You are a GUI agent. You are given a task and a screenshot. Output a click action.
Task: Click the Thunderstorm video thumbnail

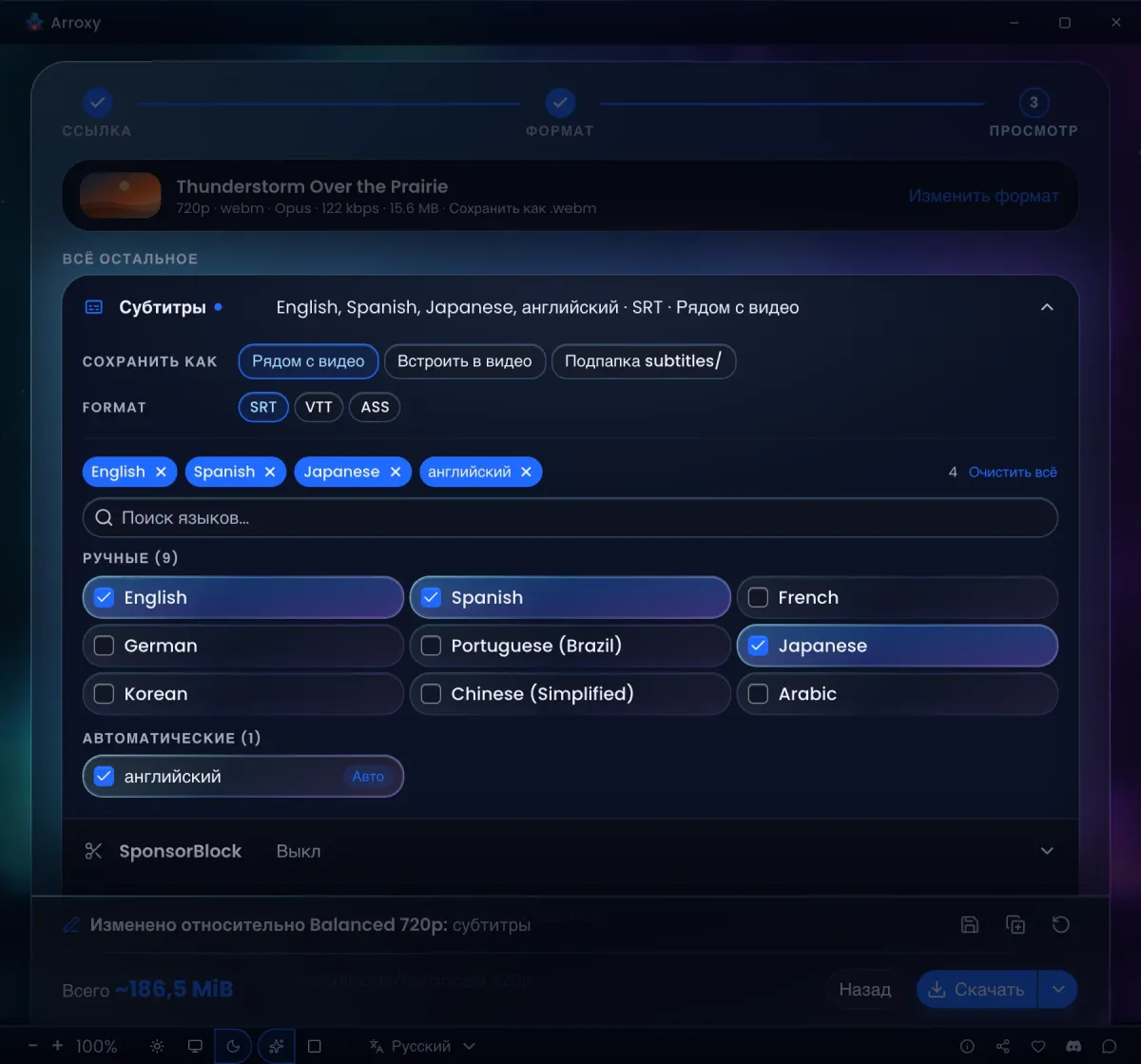click(121, 195)
